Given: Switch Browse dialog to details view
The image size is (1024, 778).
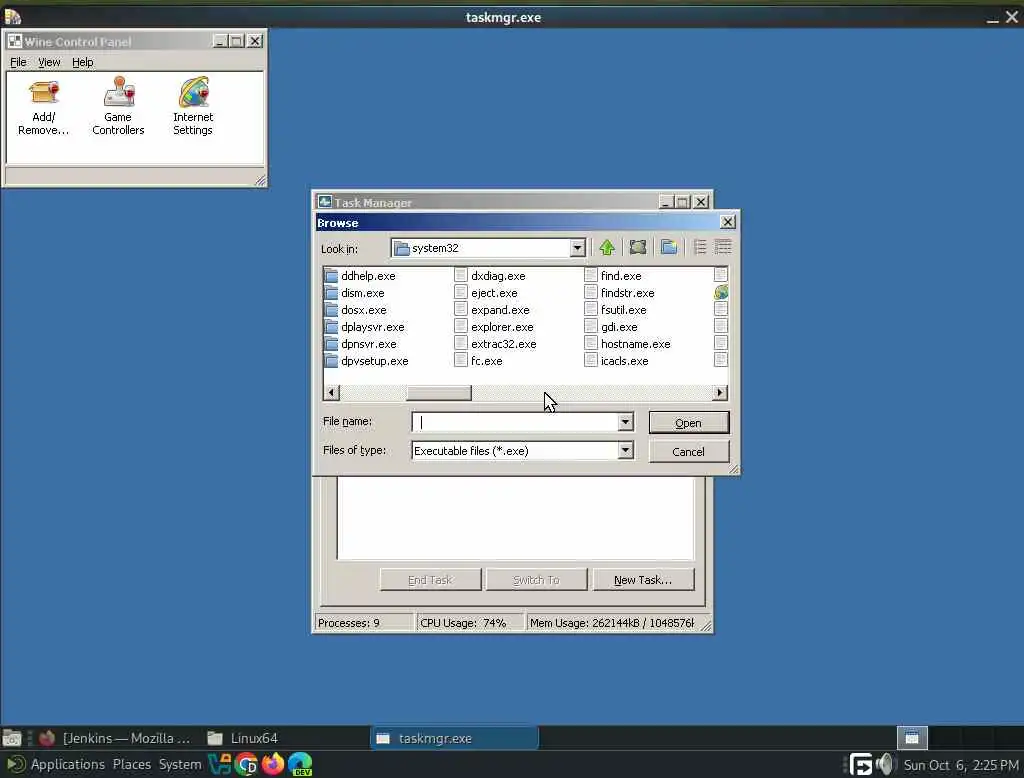Looking at the screenshot, I should 723,248.
